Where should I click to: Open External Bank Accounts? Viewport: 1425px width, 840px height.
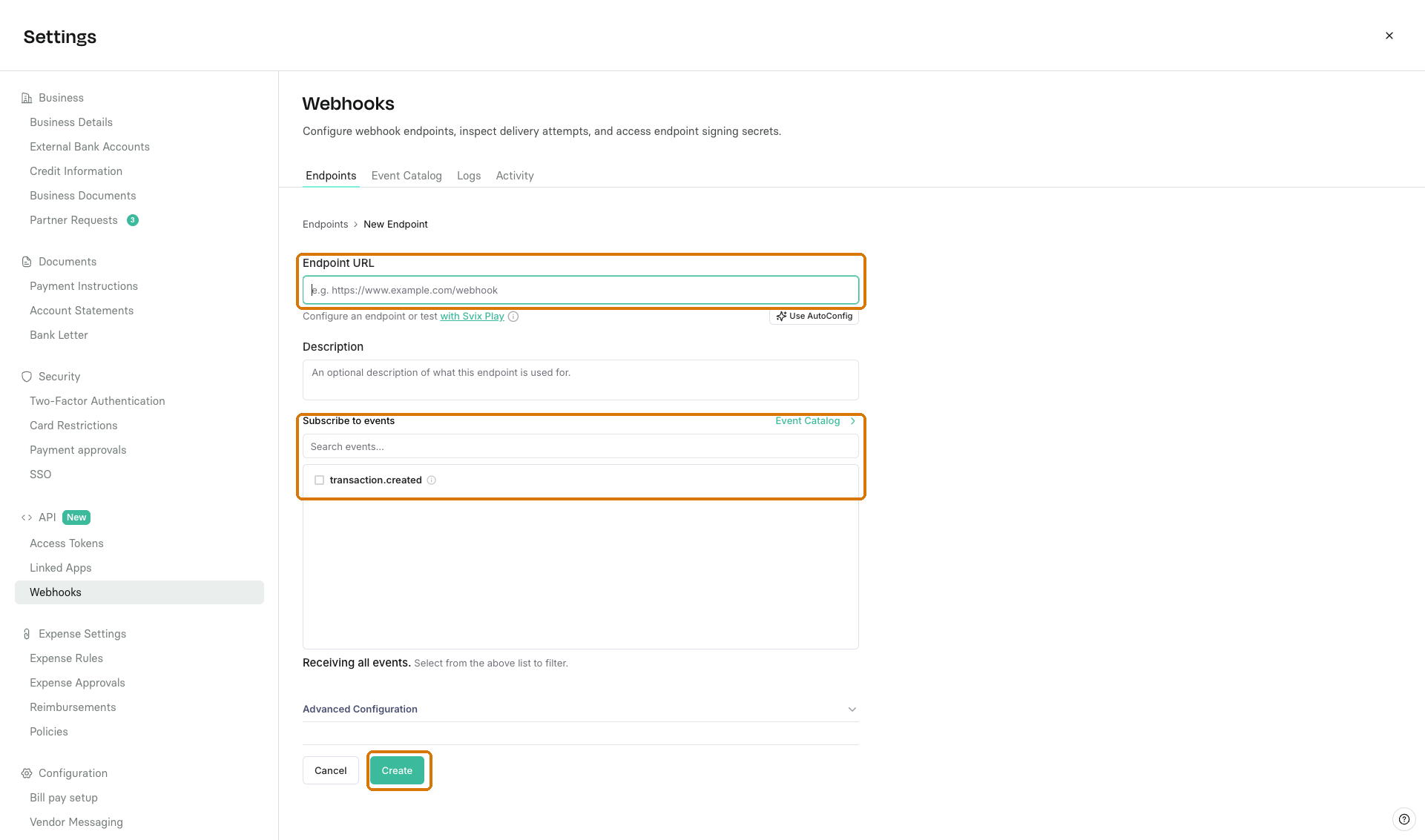(90, 147)
